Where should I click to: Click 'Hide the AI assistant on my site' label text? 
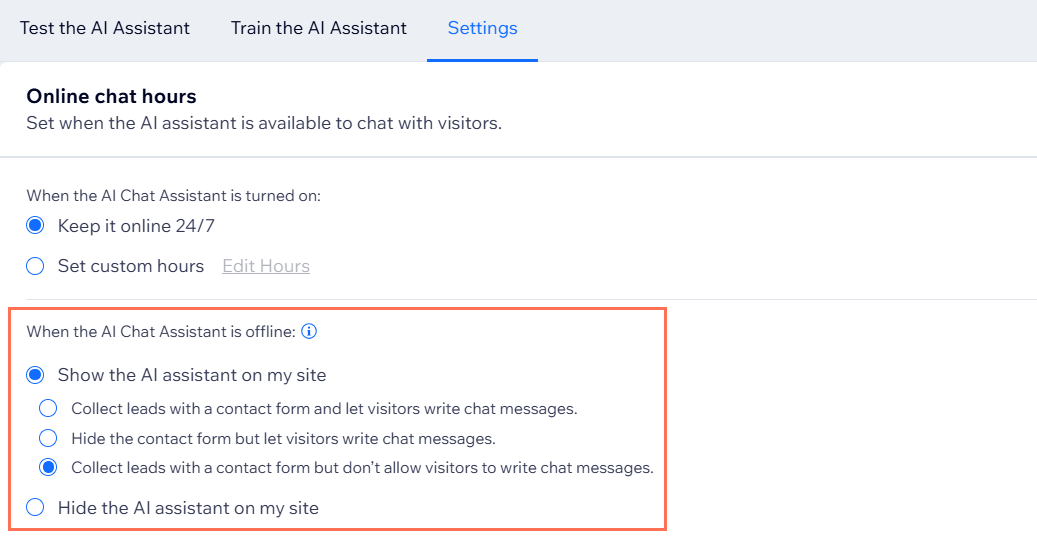pos(188,508)
